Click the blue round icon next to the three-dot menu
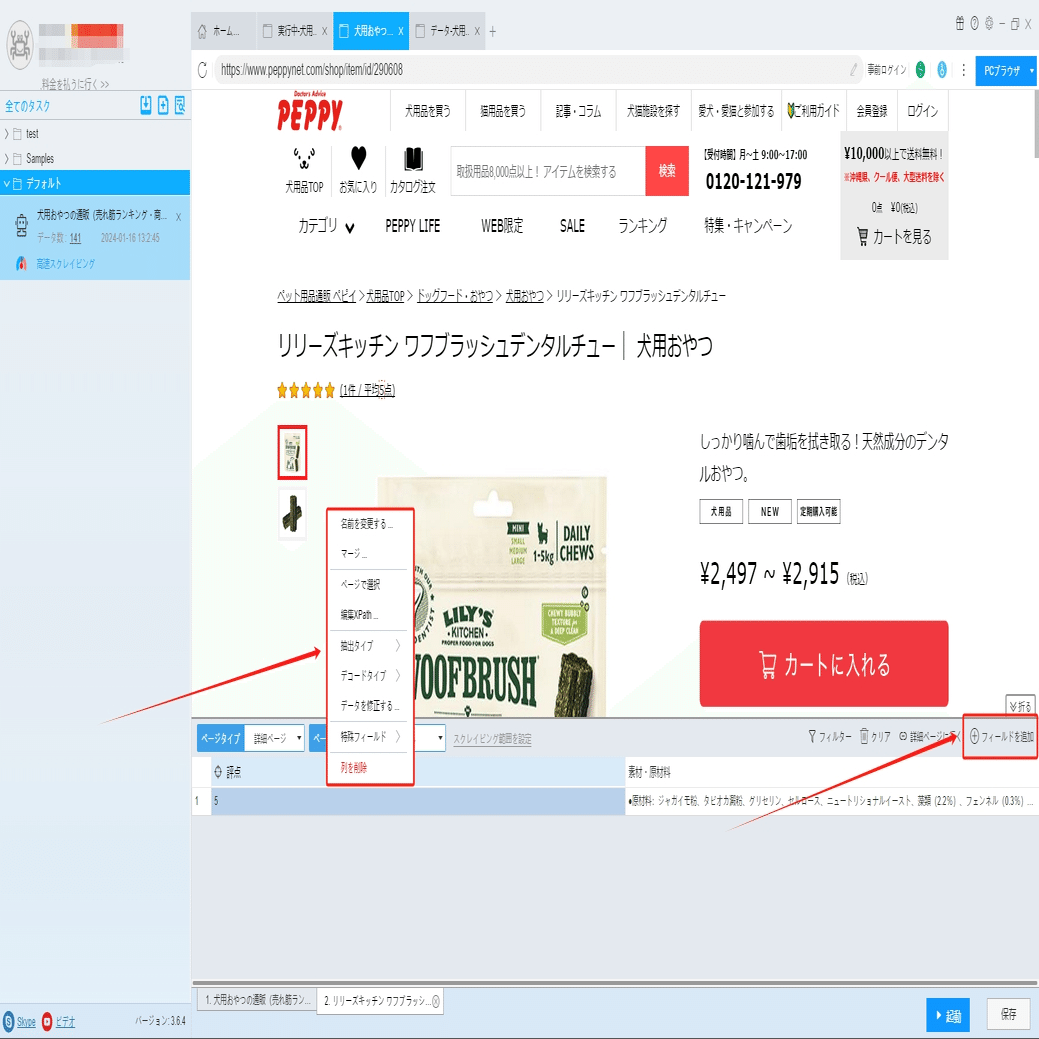Viewport: 1039px width, 1039px height. pos(942,70)
